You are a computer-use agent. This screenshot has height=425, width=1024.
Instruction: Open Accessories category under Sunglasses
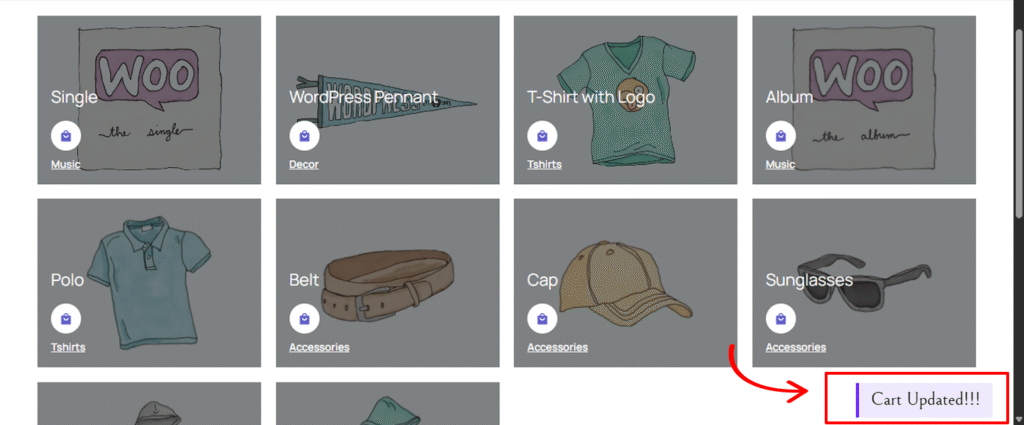(795, 348)
